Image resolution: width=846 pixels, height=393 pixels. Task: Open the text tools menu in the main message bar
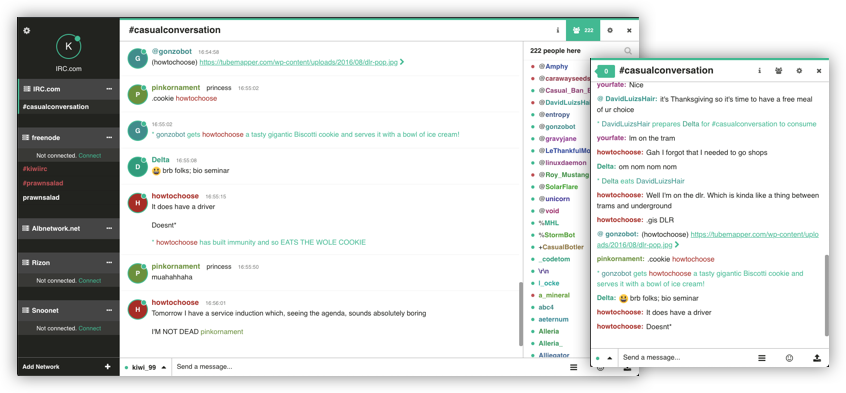tap(574, 367)
